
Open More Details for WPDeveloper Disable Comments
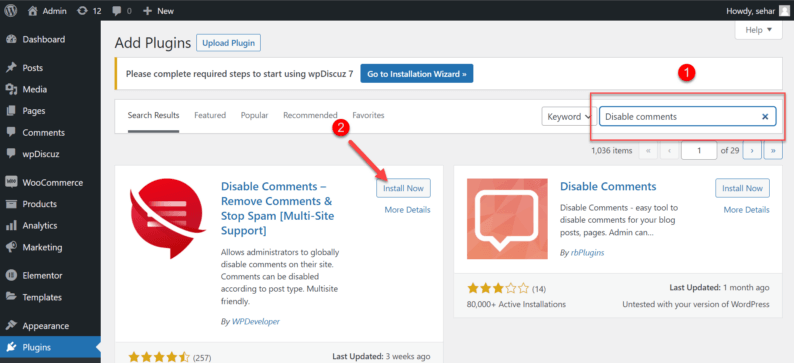(x=408, y=210)
